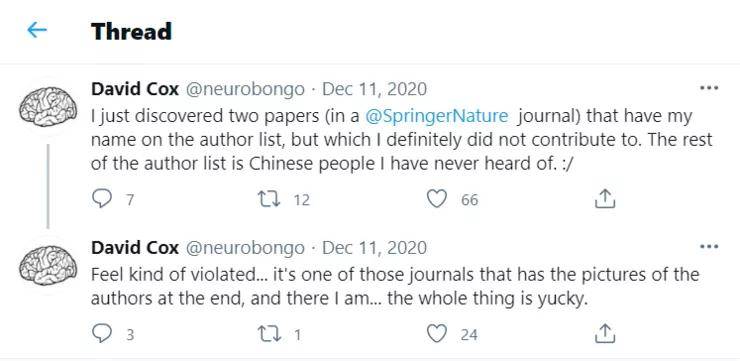The height and width of the screenshot is (361, 740).
Task: Open David Cox's name on second tweet
Action: click(x=135, y=248)
